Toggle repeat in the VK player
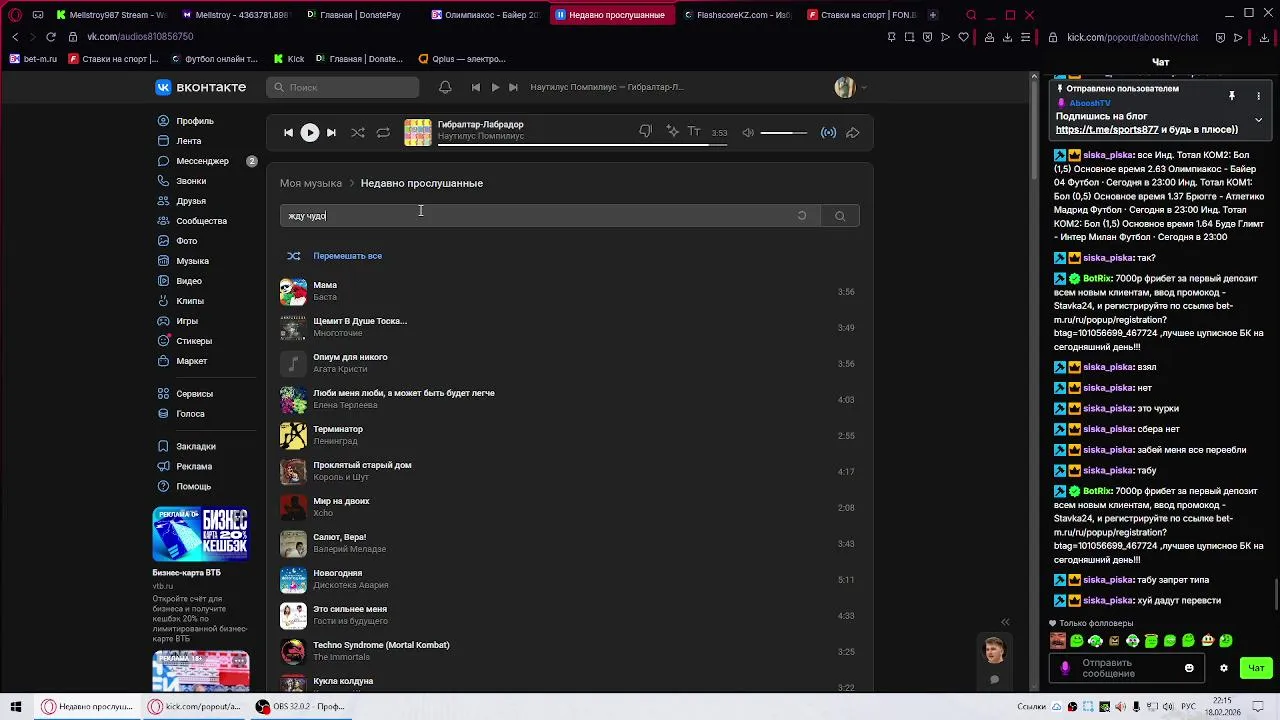 [383, 132]
